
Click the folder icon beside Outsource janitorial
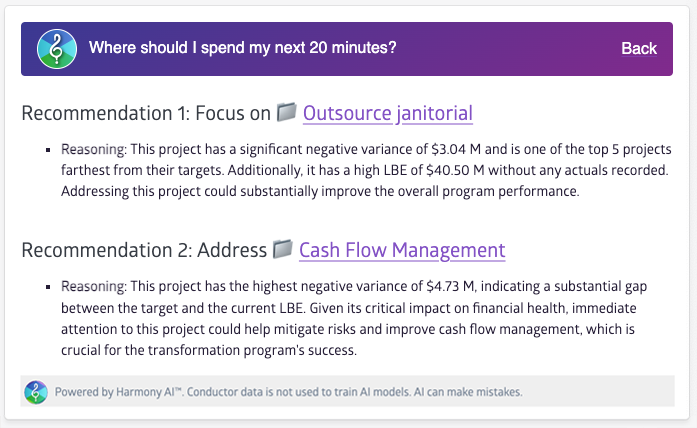[x=287, y=112]
